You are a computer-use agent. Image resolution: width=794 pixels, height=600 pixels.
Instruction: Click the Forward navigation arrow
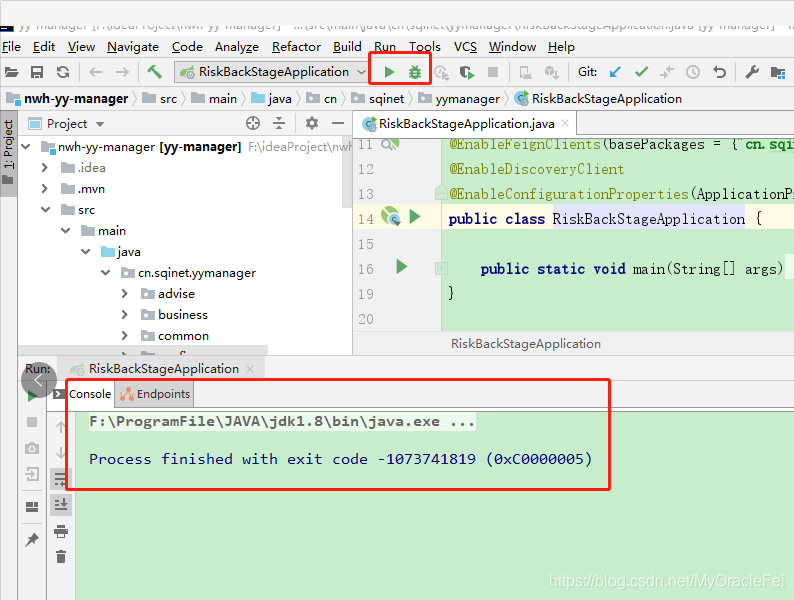pos(122,72)
